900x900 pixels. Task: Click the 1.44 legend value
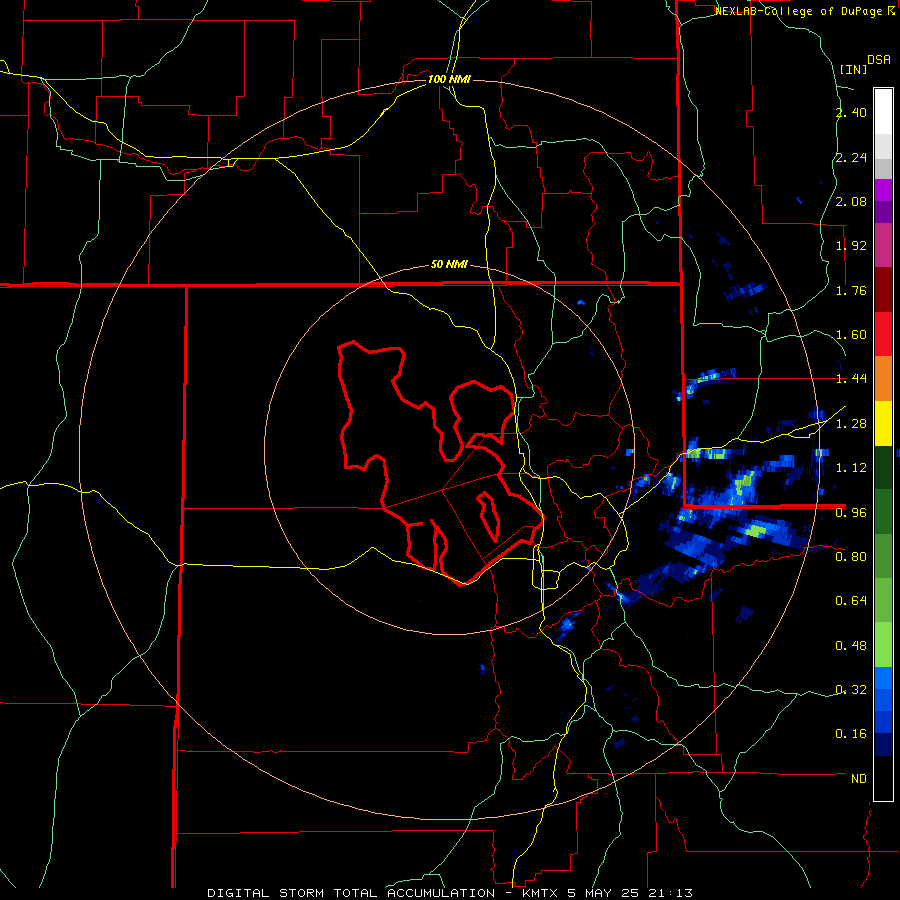click(851, 379)
